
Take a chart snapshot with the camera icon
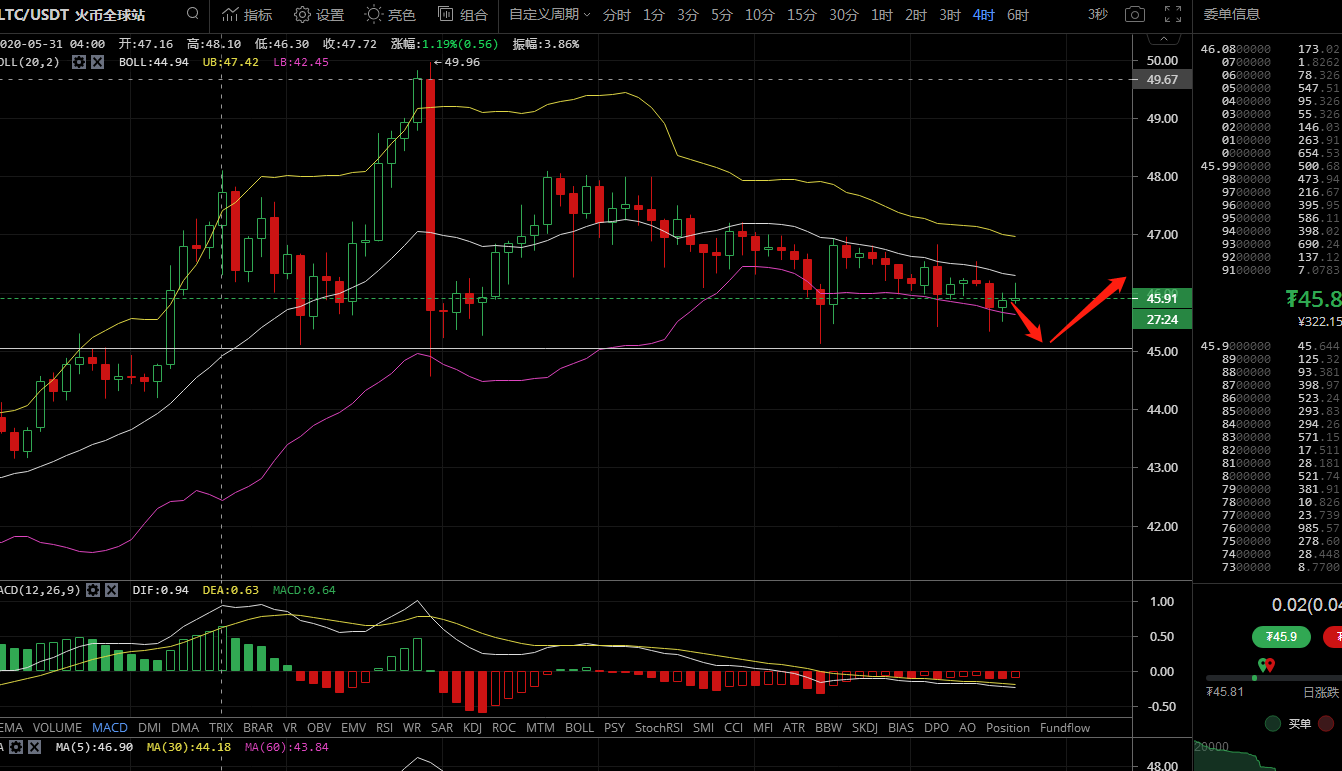[1135, 15]
